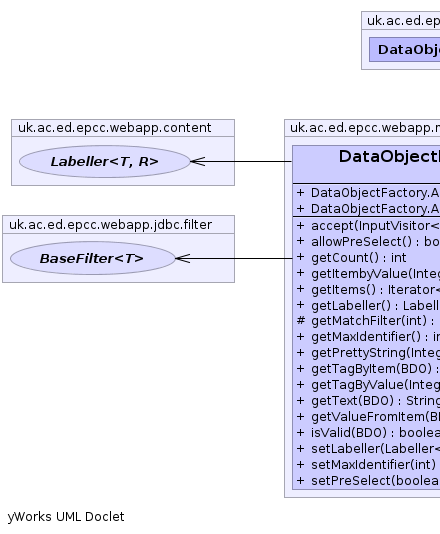Image resolution: width=440 pixels, height=534 pixels.
Task: Click the yWorks UML Doclet text
Action: 66,517
